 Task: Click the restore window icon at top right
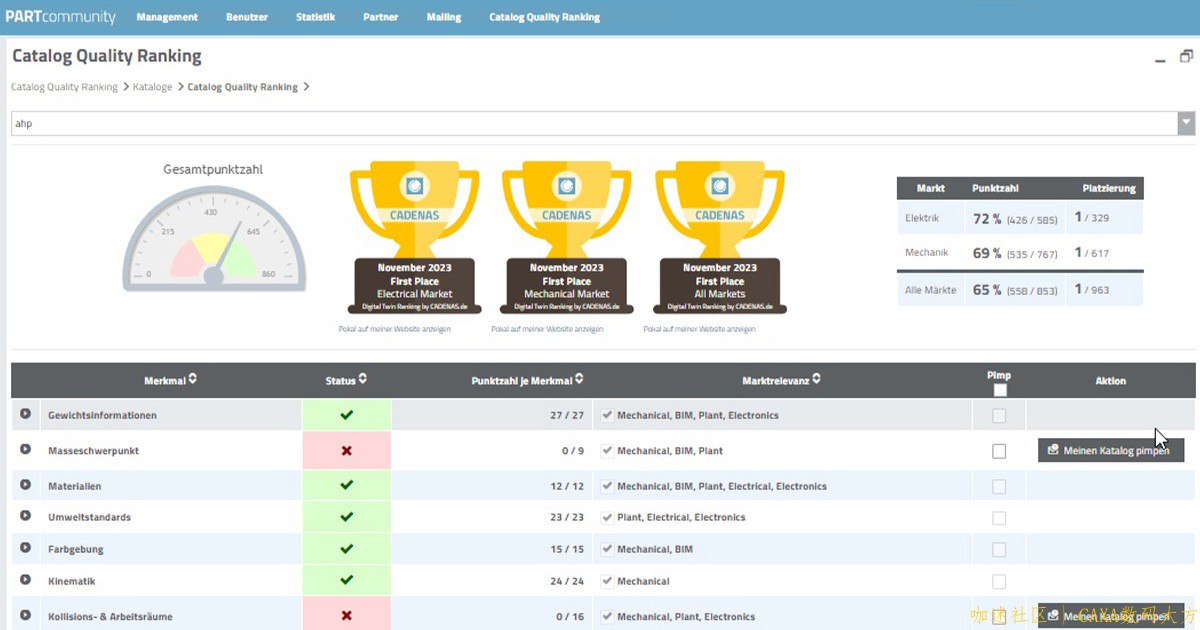[x=1186, y=57]
